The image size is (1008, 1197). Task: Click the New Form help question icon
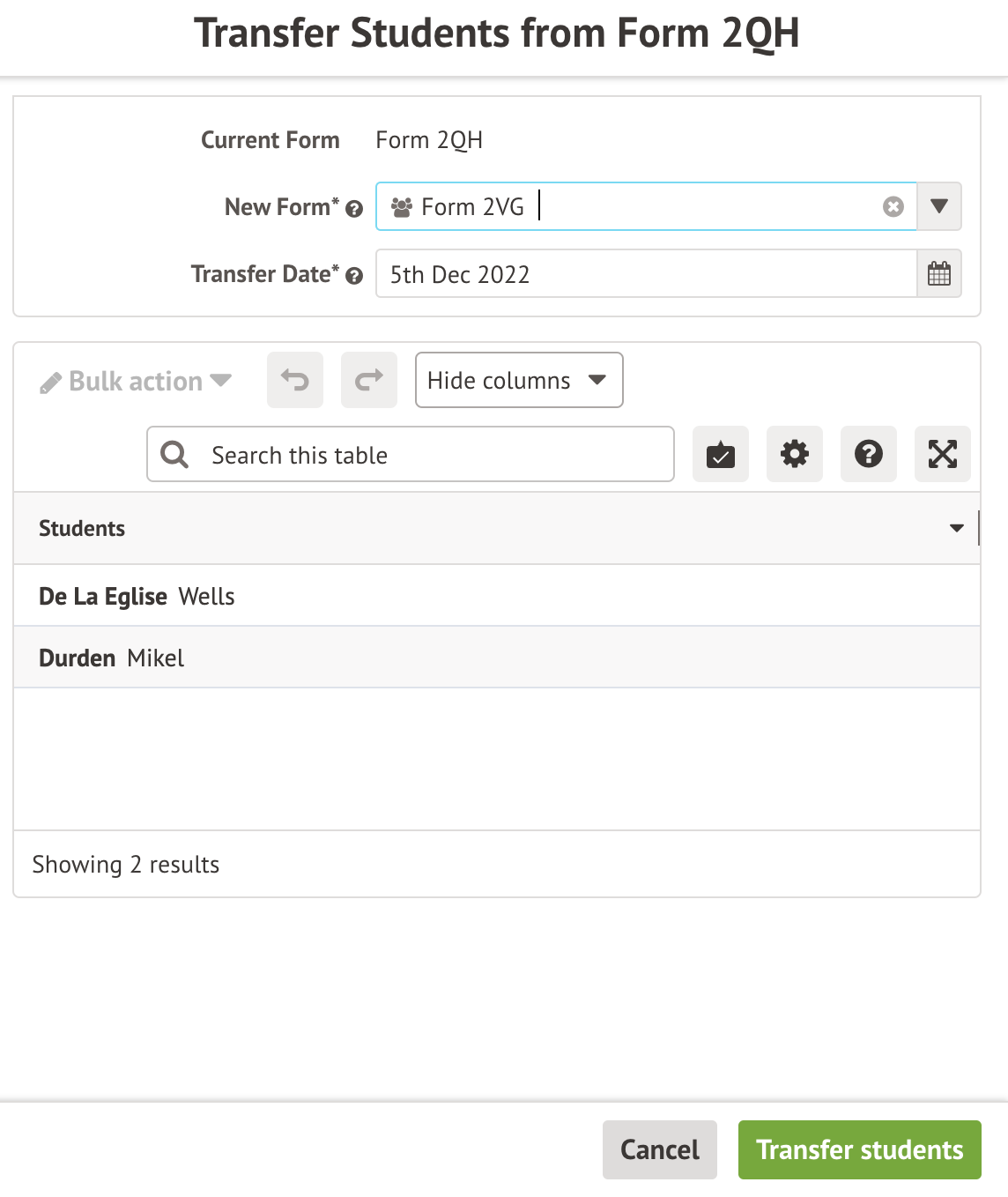[354, 209]
